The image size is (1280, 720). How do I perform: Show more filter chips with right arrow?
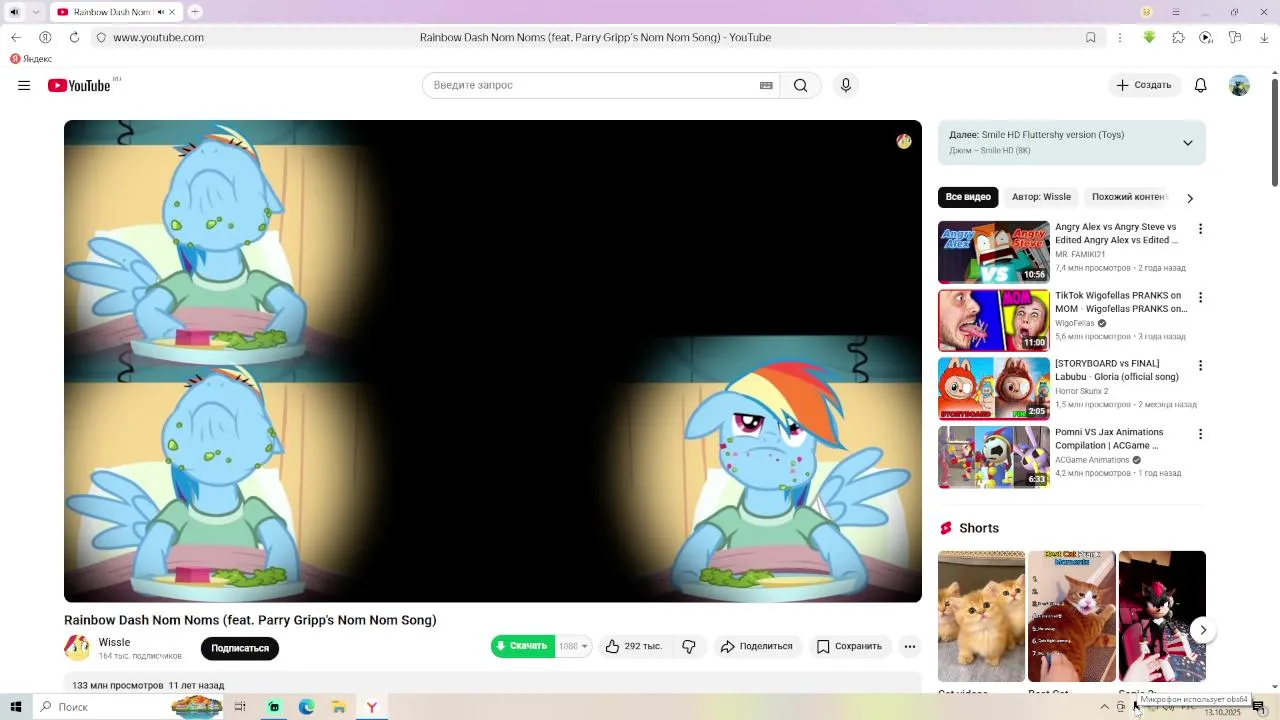[x=1190, y=198]
